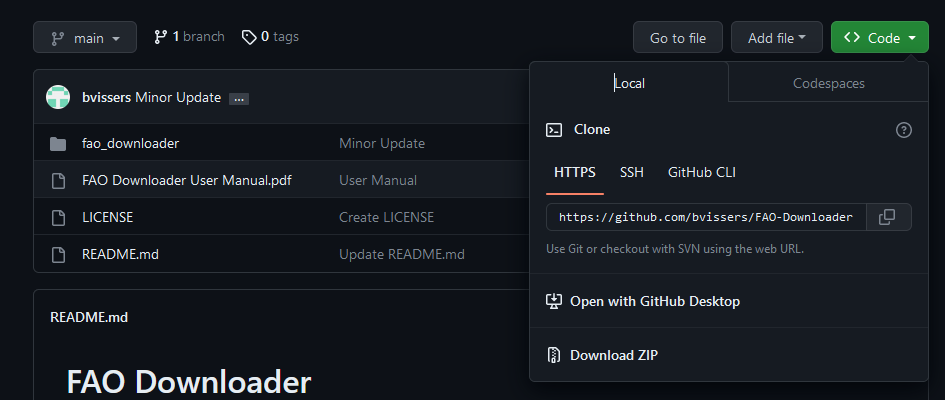
Task: Click Download ZIP
Action: point(613,355)
